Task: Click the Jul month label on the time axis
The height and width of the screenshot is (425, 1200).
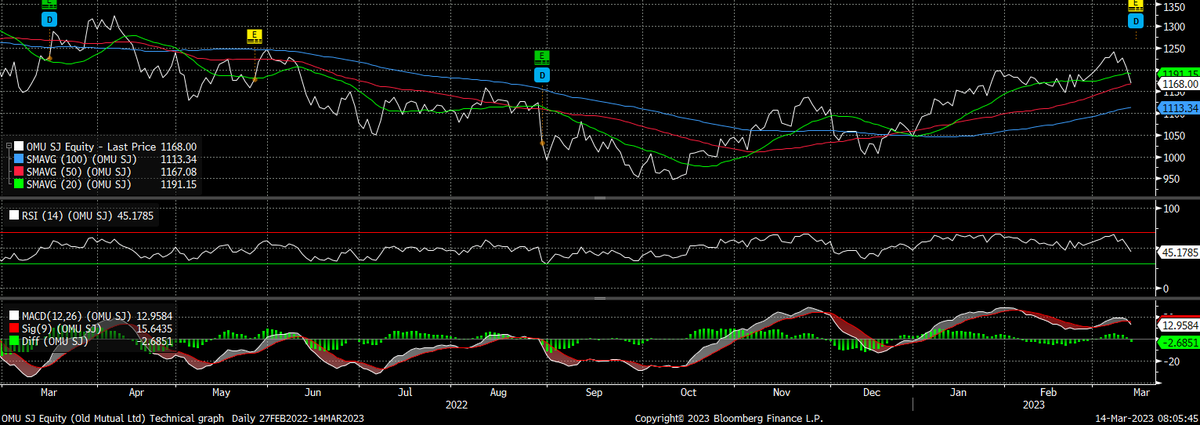Action: (x=404, y=394)
